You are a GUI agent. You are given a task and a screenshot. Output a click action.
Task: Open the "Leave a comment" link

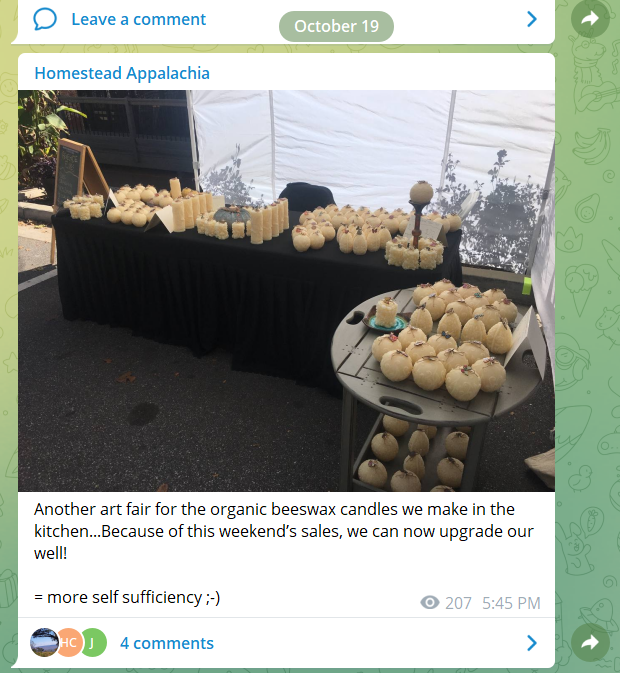point(138,19)
